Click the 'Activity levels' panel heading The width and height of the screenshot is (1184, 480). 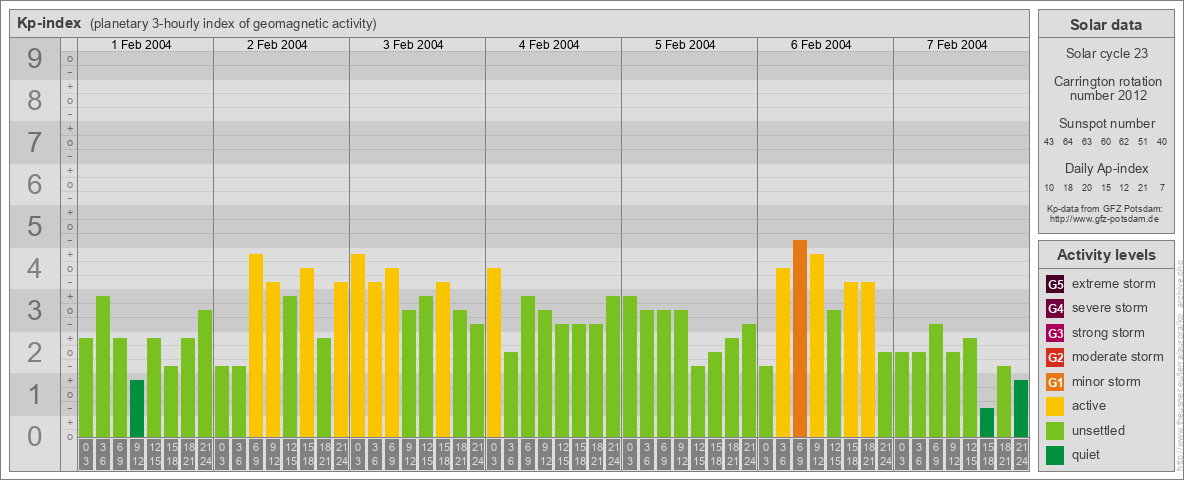click(x=1106, y=255)
